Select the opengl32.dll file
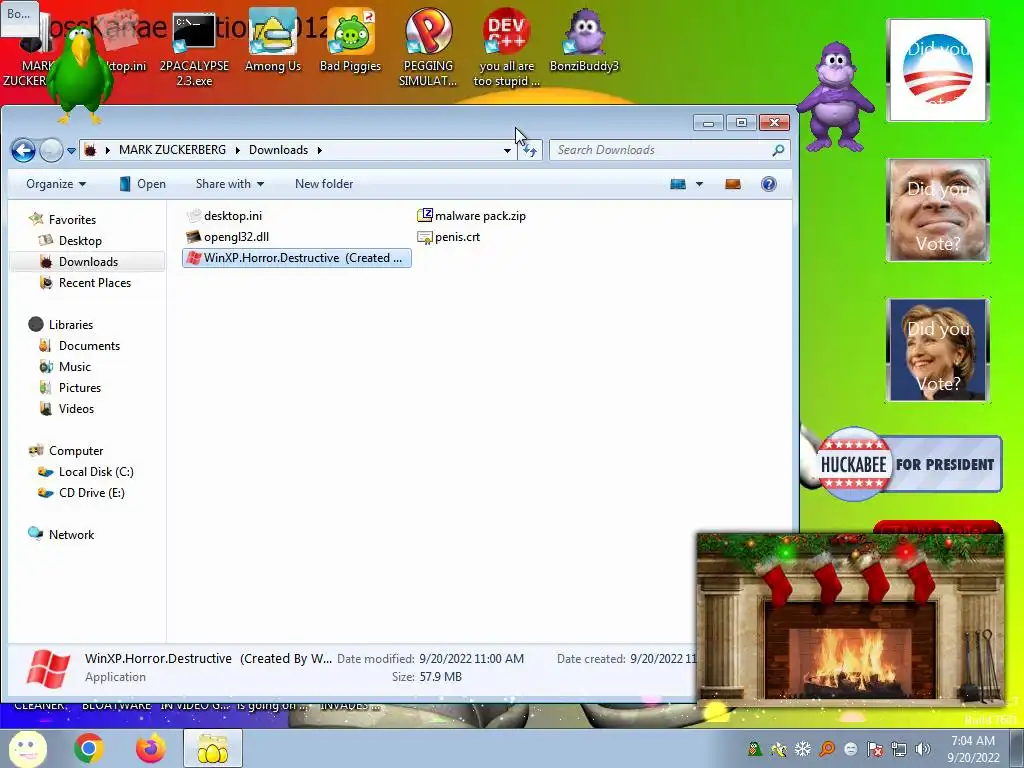Viewport: 1024px width, 768px height. tap(228, 237)
